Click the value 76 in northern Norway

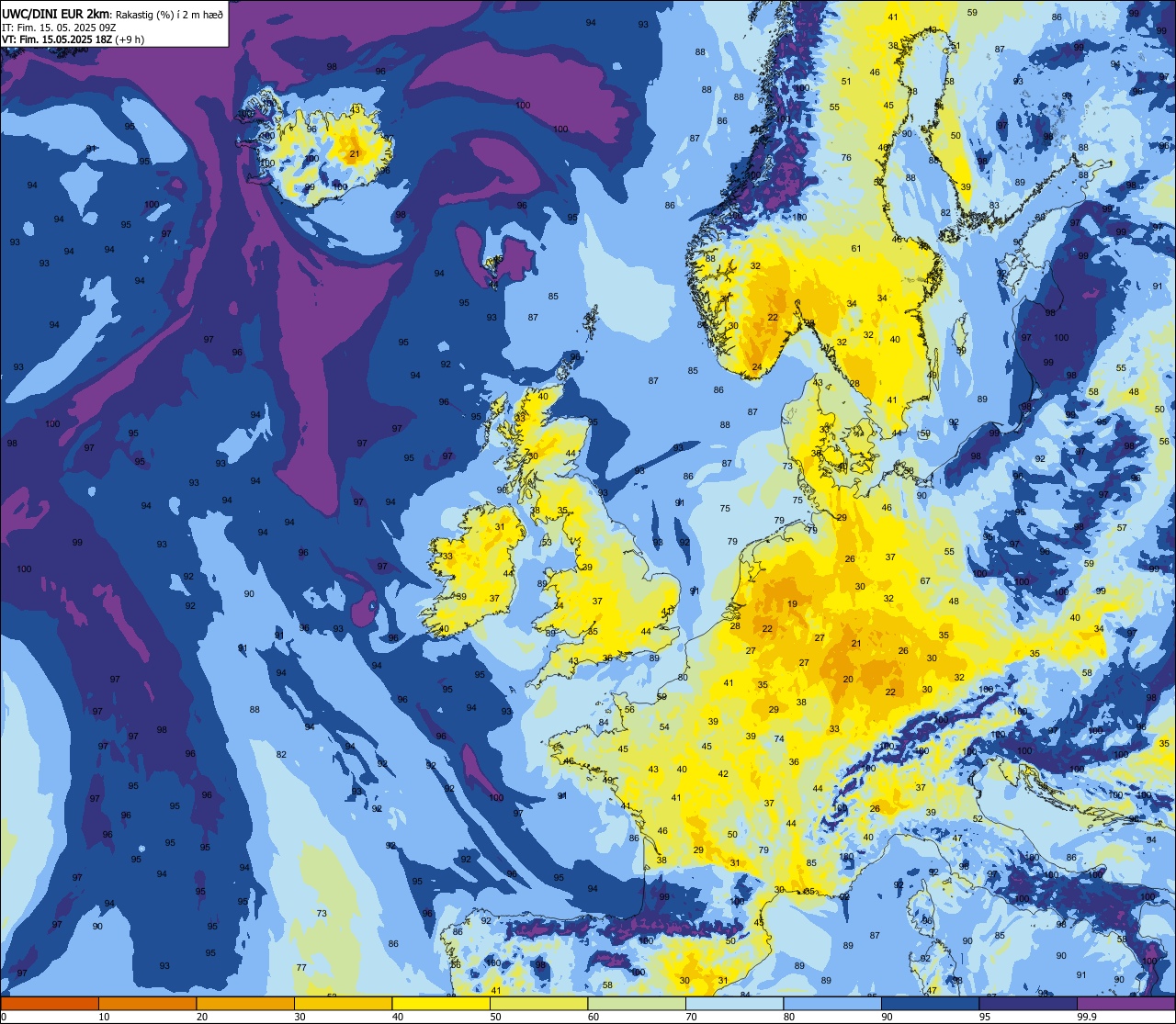(846, 158)
